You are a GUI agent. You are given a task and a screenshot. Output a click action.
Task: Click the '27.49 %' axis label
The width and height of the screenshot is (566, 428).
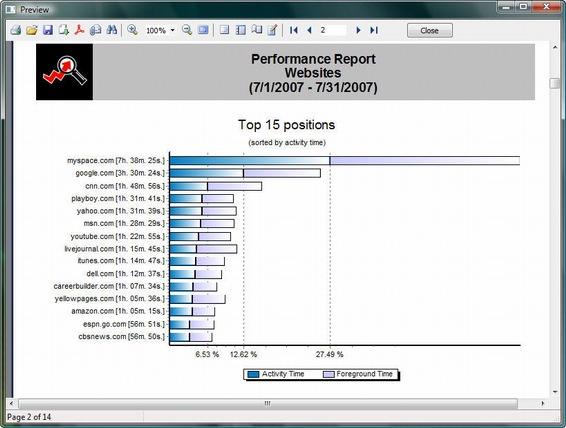[330, 354]
